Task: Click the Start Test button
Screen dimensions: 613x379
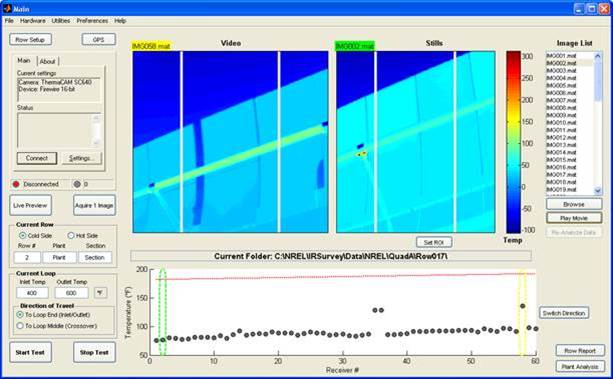Action: coord(30,352)
